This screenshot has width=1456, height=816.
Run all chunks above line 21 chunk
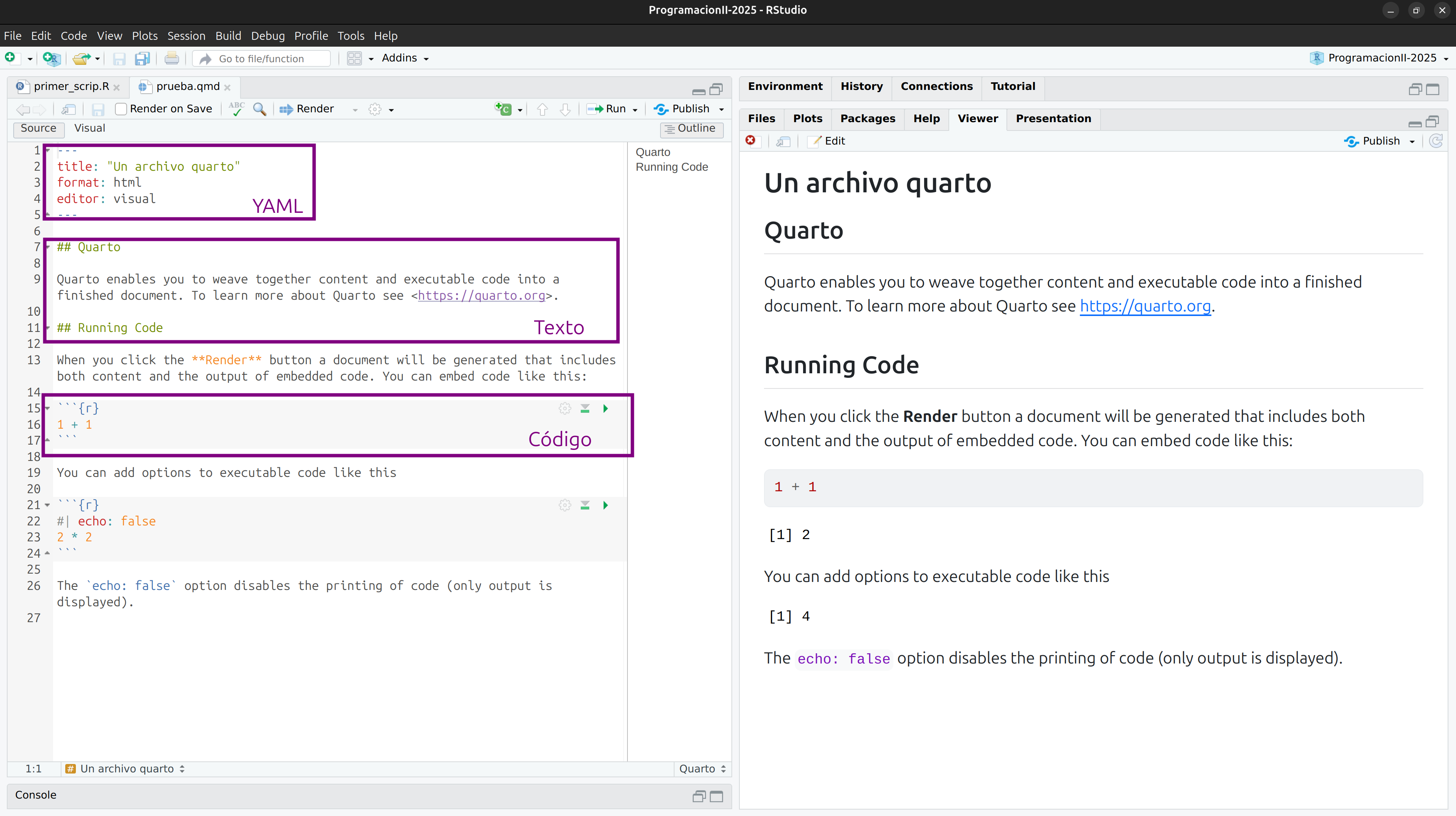585,505
